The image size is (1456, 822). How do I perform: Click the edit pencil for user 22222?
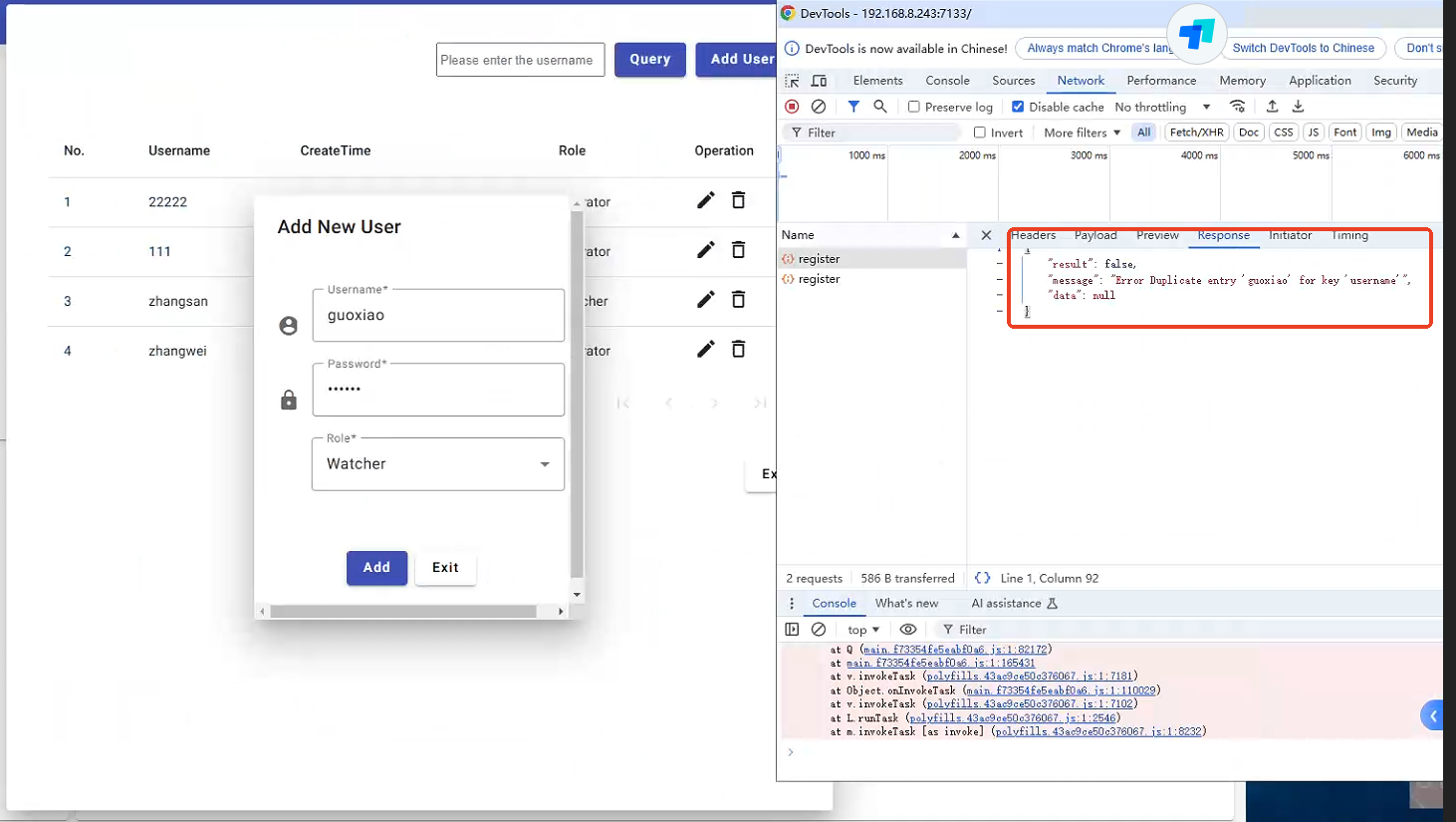705,200
